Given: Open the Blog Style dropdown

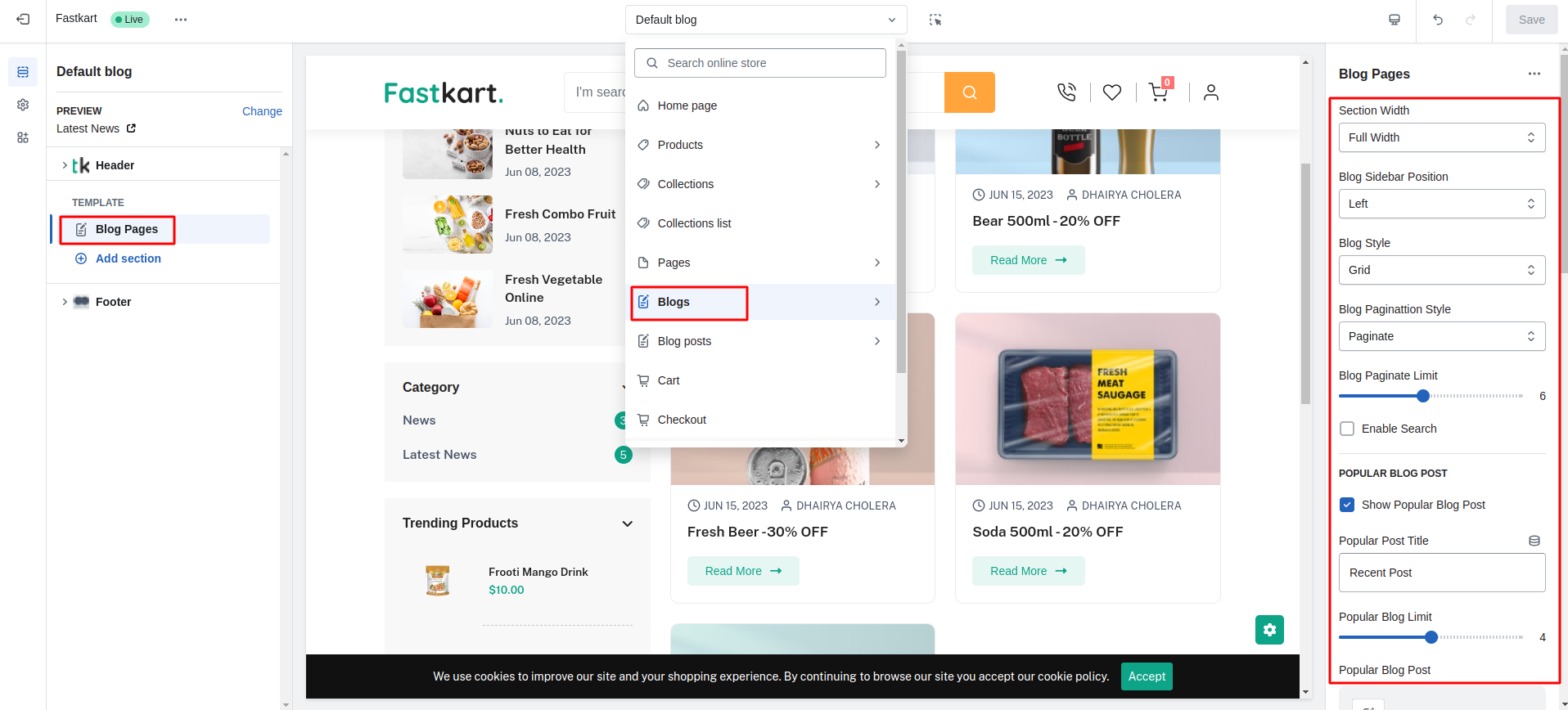Looking at the screenshot, I should coord(1441,270).
